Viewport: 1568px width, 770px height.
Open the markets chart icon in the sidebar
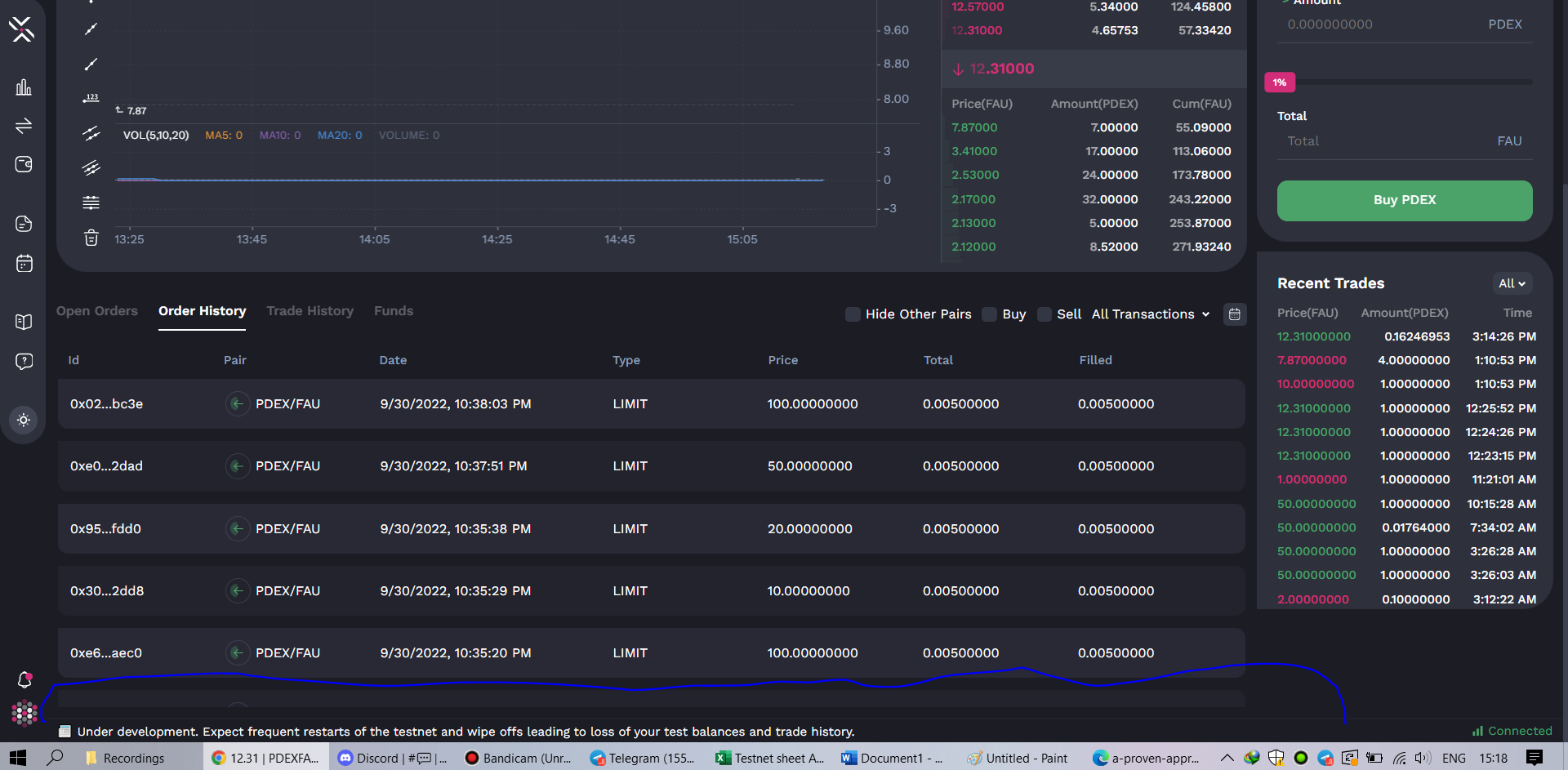click(x=24, y=87)
